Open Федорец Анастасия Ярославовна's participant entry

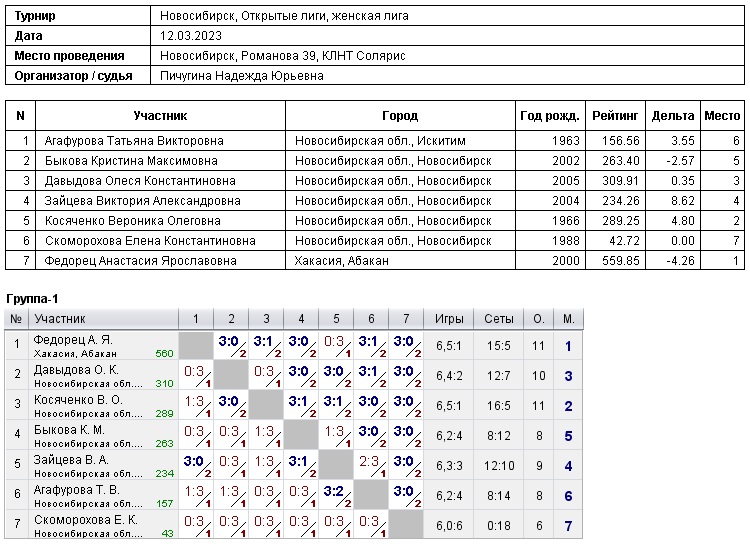[x=140, y=261]
